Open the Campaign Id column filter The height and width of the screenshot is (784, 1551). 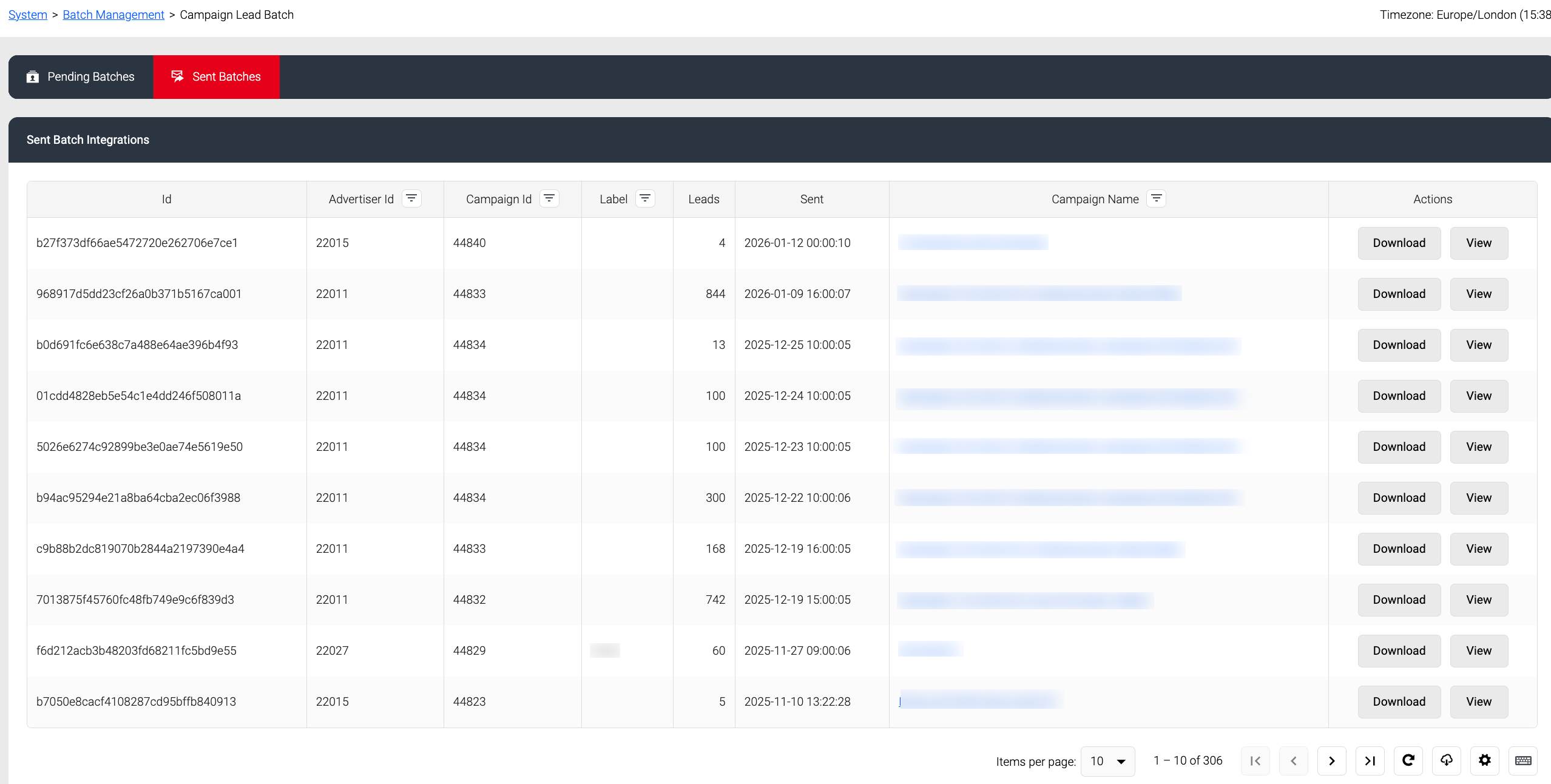tap(549, 198)
